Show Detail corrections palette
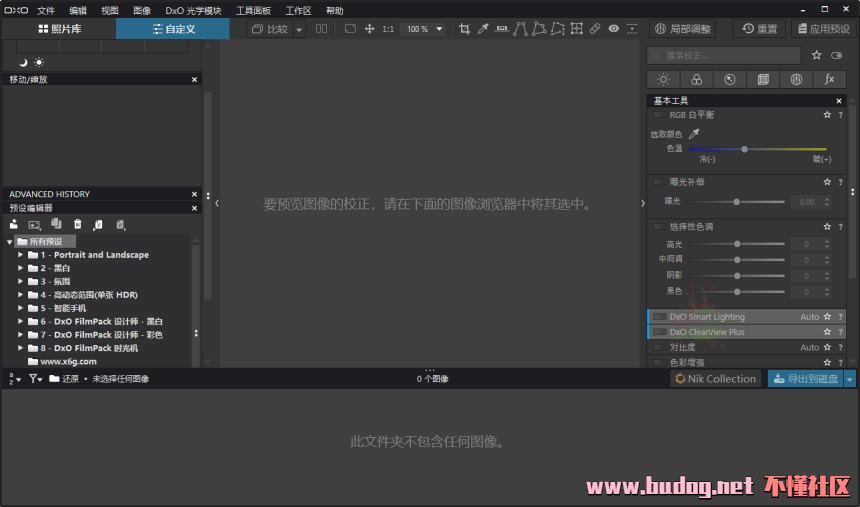This screenshot has height=507, width=860. tap(729, 80)
